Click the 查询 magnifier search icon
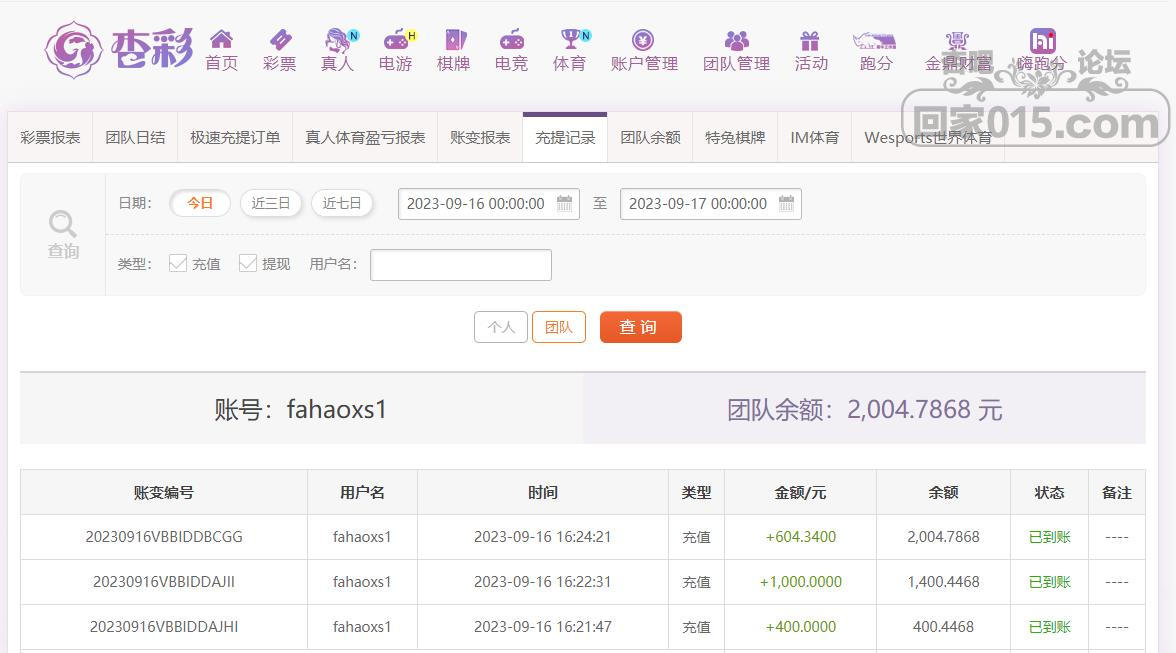This screenshot has height=653, width=1176. (62, 223)
